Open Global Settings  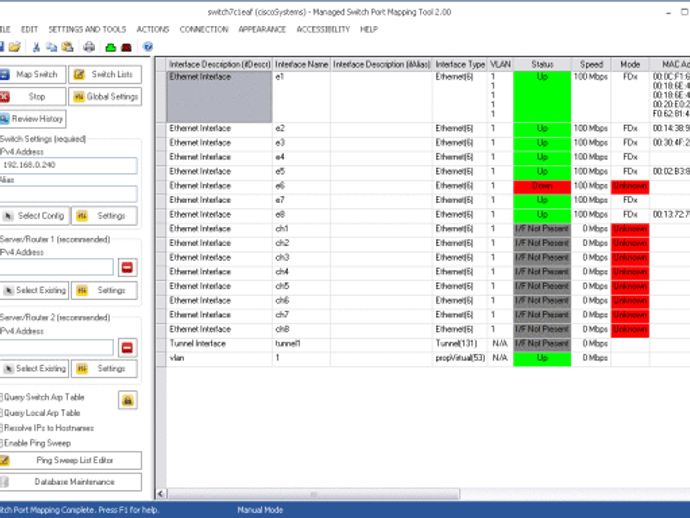point(105,96)
